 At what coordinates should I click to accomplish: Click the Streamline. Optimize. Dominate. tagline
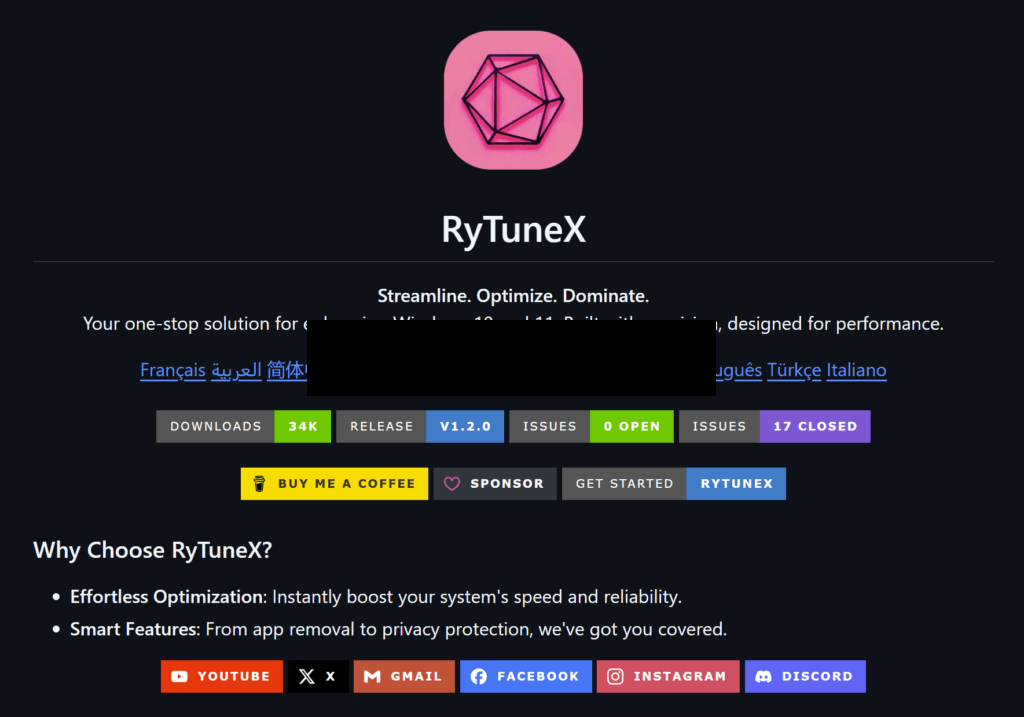(513, 296)
